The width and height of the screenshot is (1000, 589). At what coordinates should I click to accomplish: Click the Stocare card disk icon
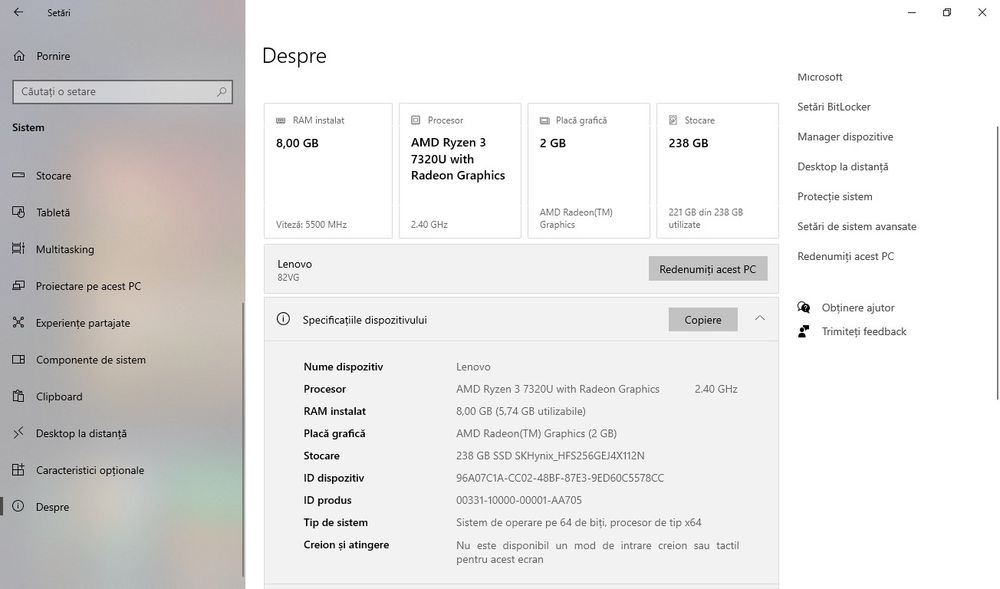click(x=673, y=120)
